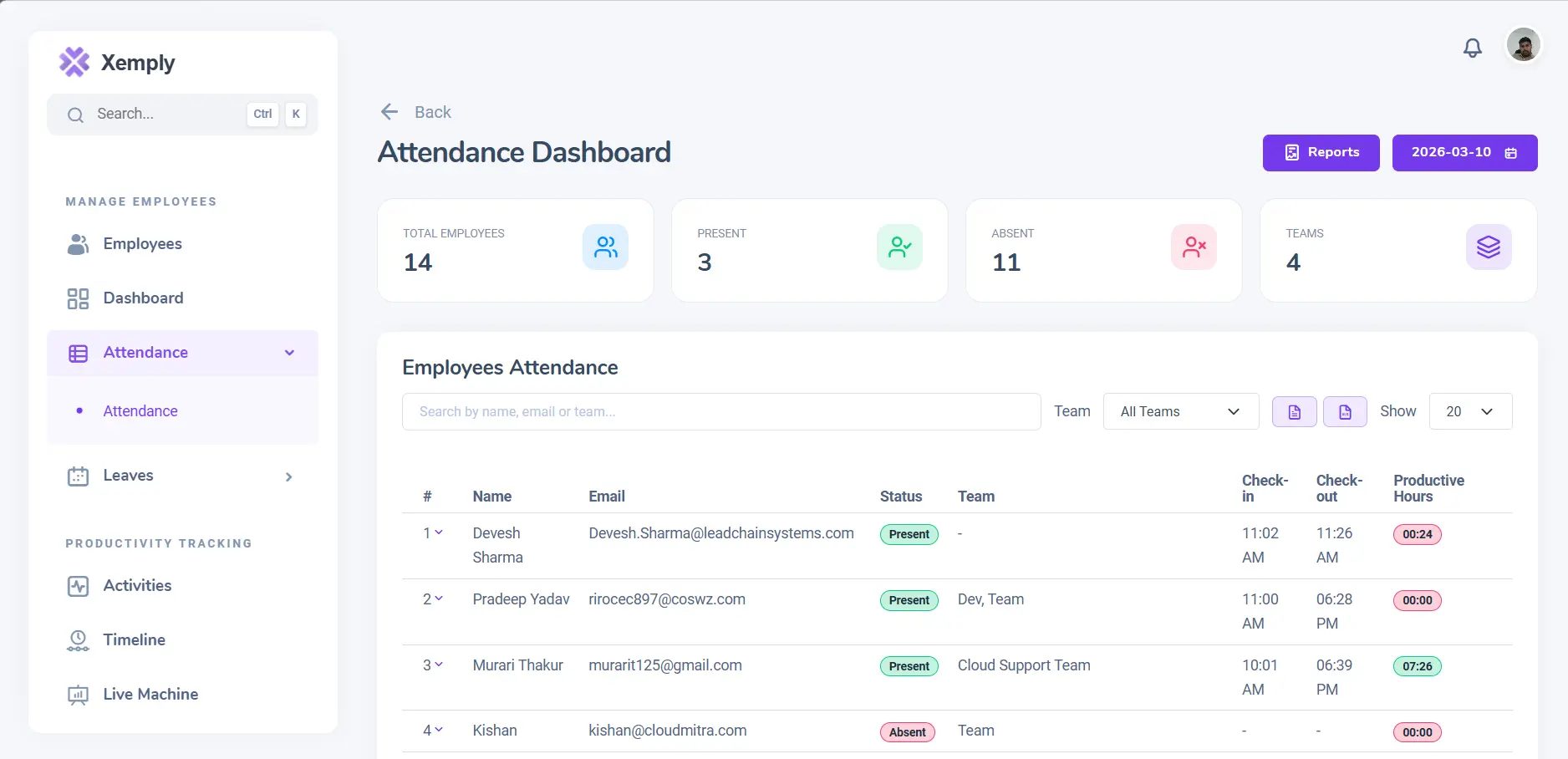
Task: Click the 00:24 productive hours badge
Action: click(x=1418, y=534)
